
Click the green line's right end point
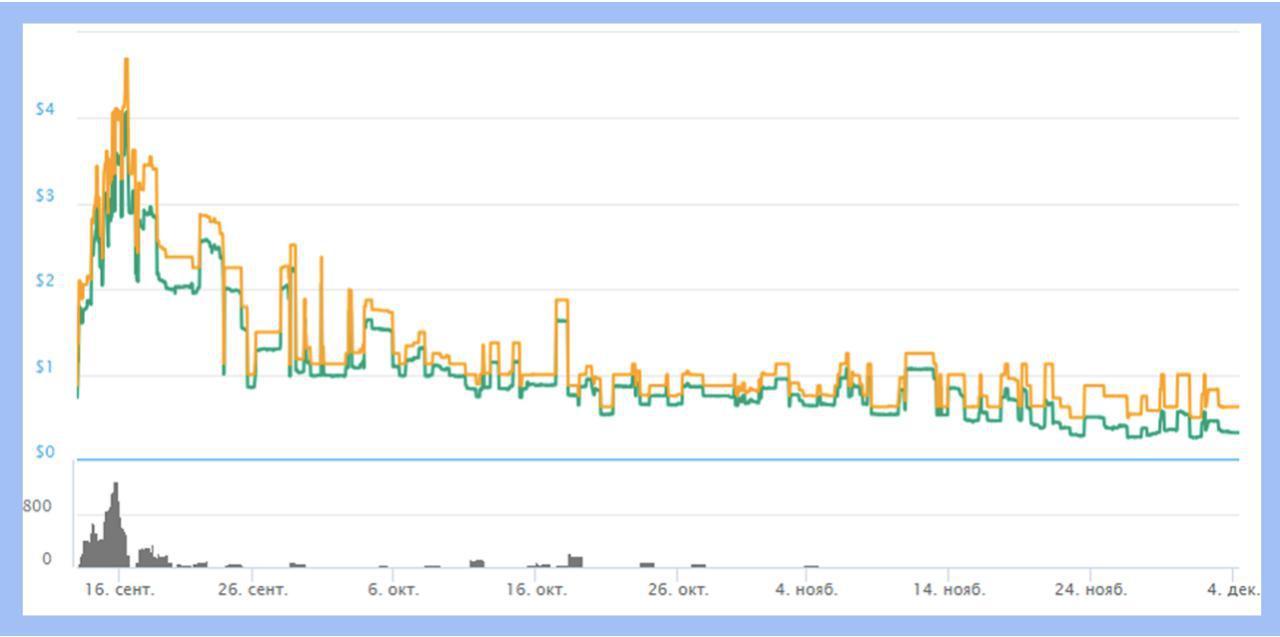[1238, 432]
